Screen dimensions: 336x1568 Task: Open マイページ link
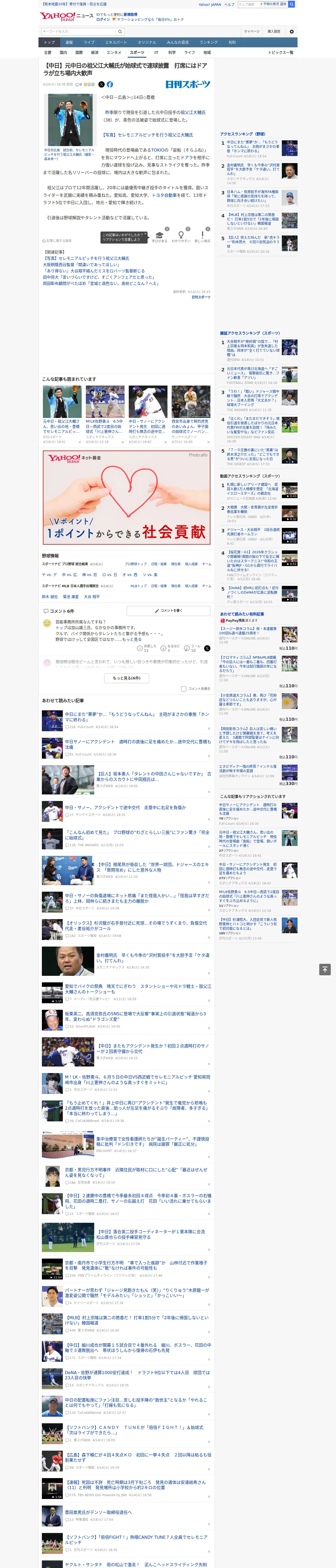point(252,32)
